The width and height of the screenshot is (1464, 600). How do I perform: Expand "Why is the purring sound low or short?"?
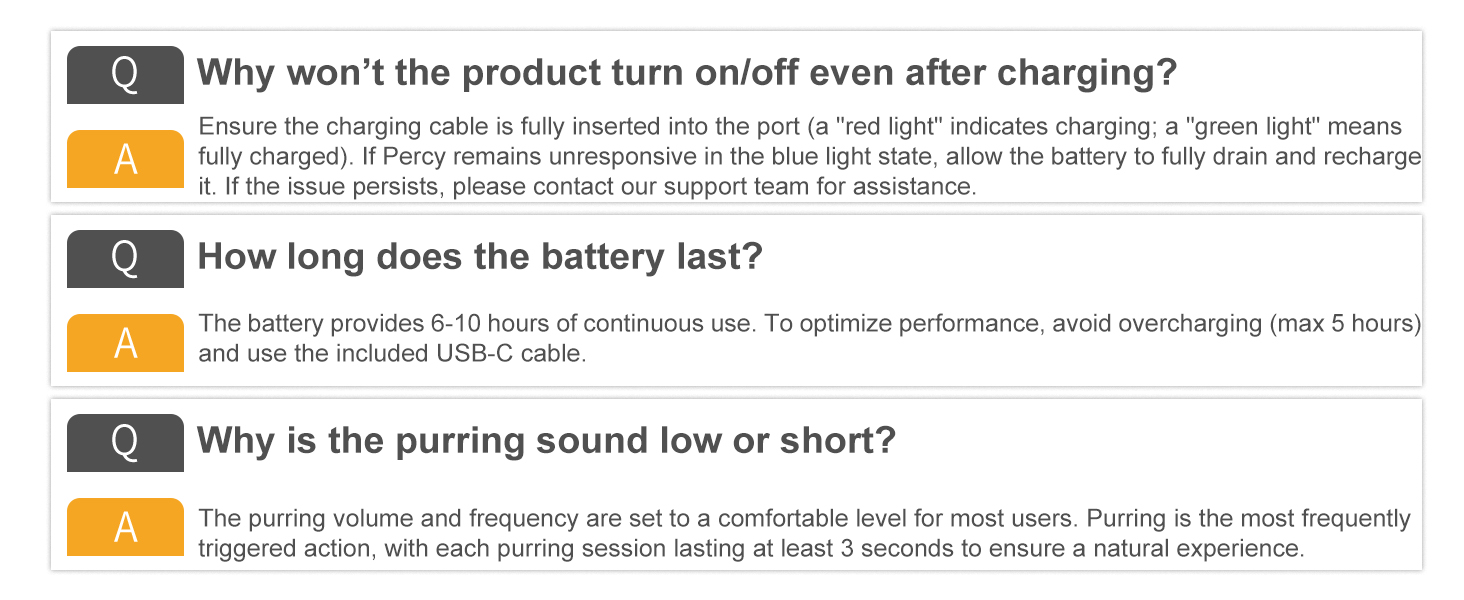coord(546,440)
